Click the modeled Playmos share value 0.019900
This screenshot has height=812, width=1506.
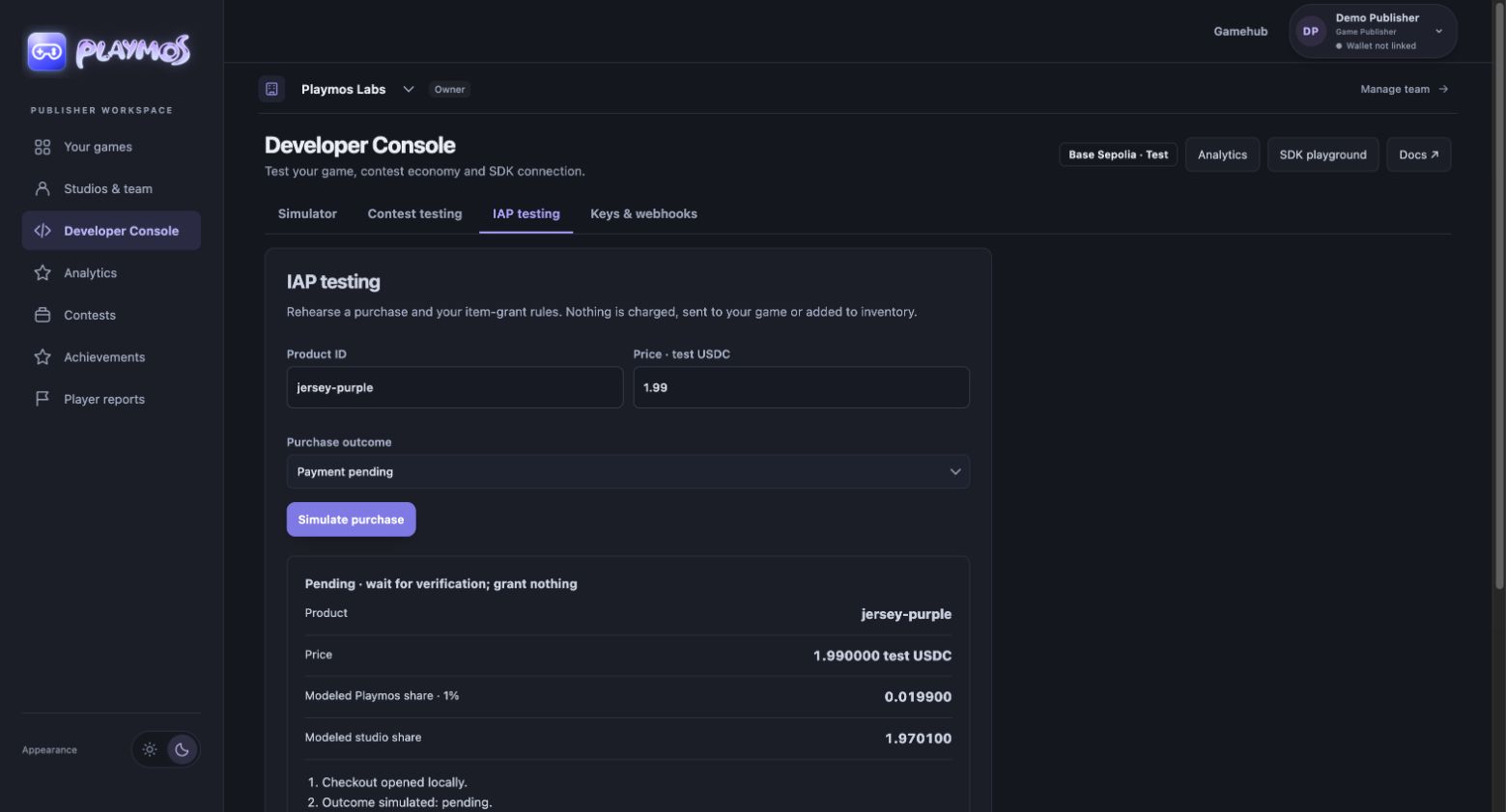pyautogui.click(x=918, y=697)
